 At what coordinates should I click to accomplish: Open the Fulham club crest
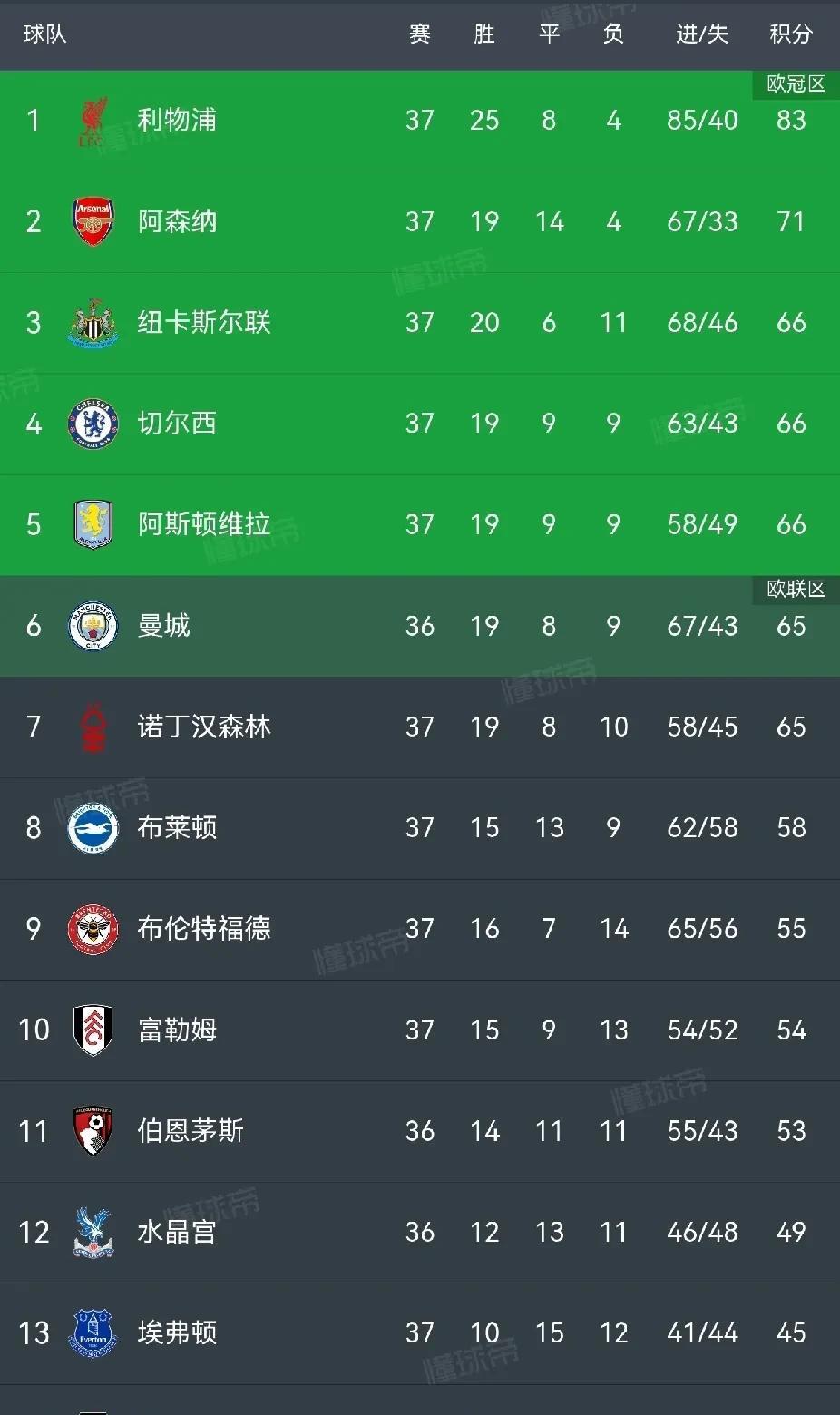click(x=93, y=1030)
